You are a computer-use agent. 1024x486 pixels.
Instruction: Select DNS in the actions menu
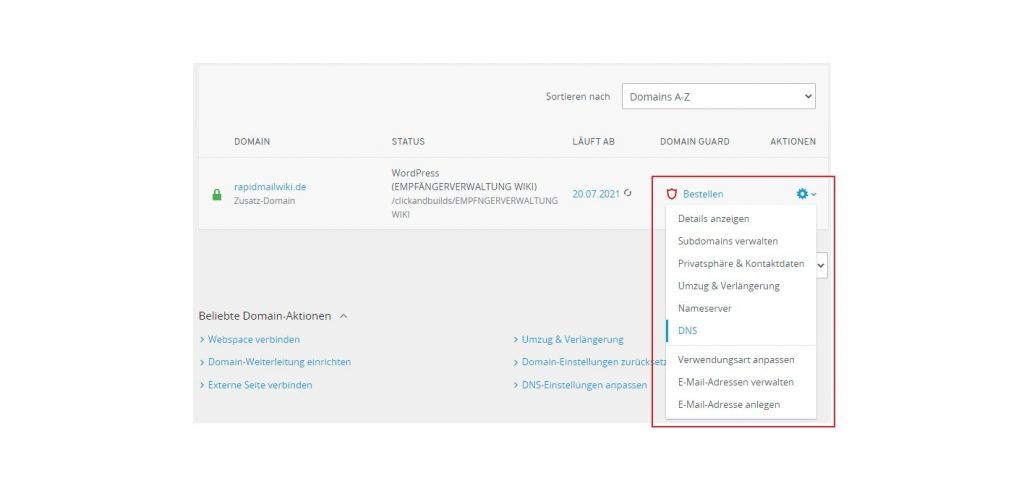687,331
